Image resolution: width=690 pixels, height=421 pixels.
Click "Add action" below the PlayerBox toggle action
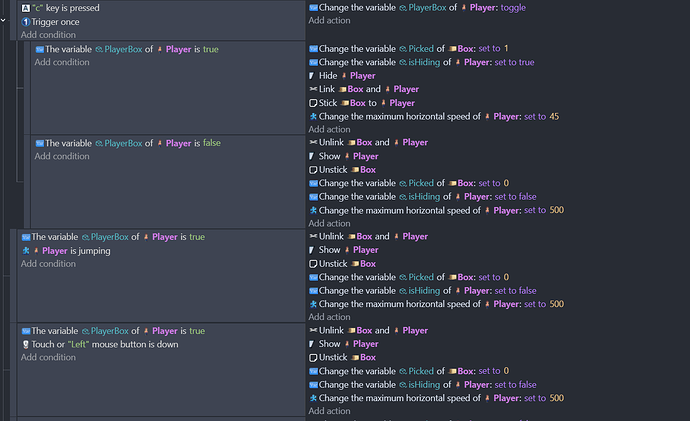click(329, 20)
